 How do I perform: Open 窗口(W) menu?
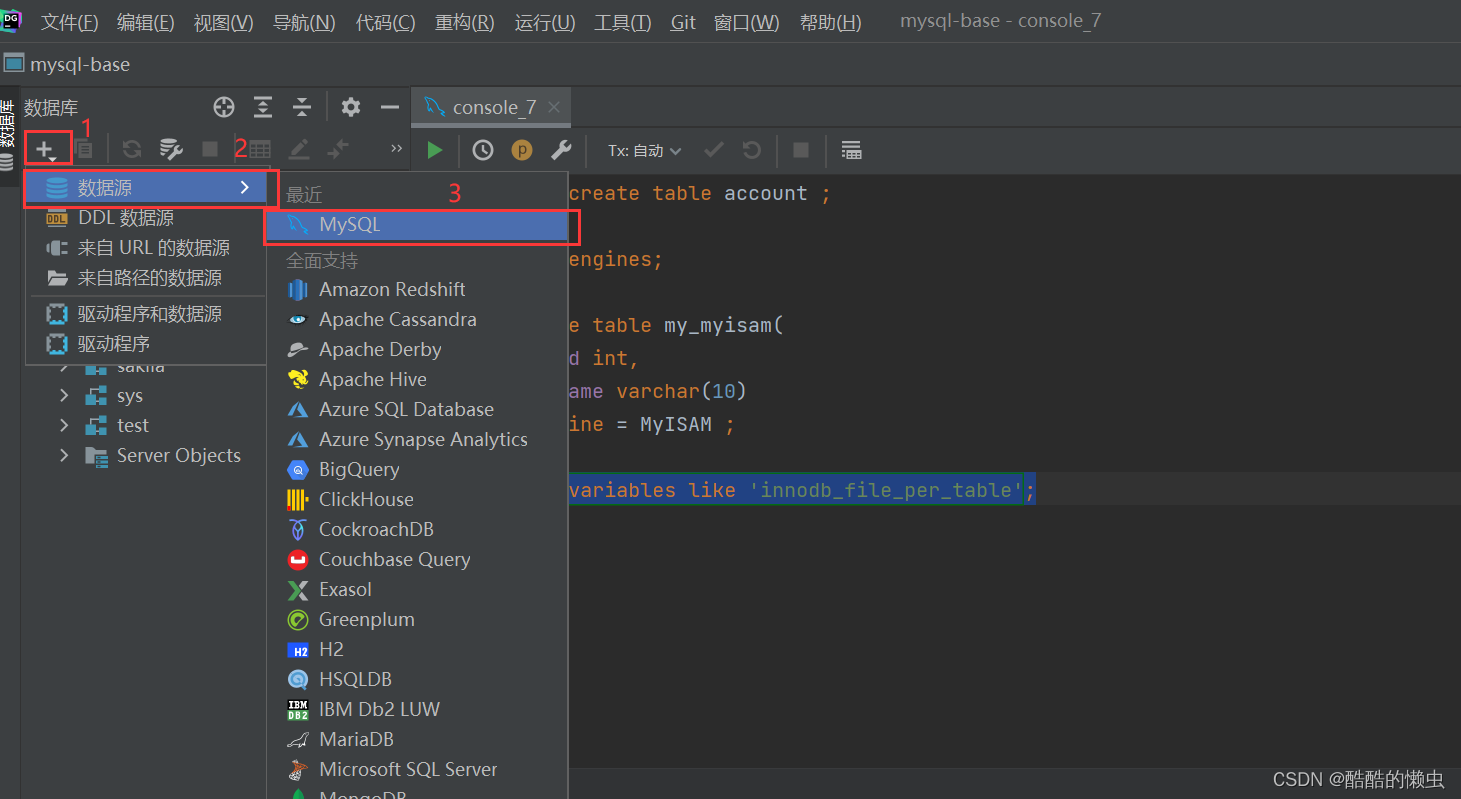pos(747,22)
